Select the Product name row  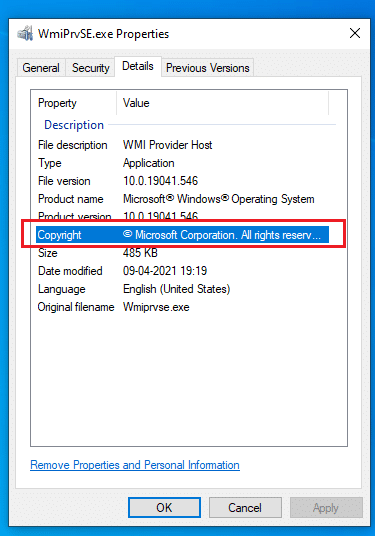pyautogui.click(x=183, y=199)
